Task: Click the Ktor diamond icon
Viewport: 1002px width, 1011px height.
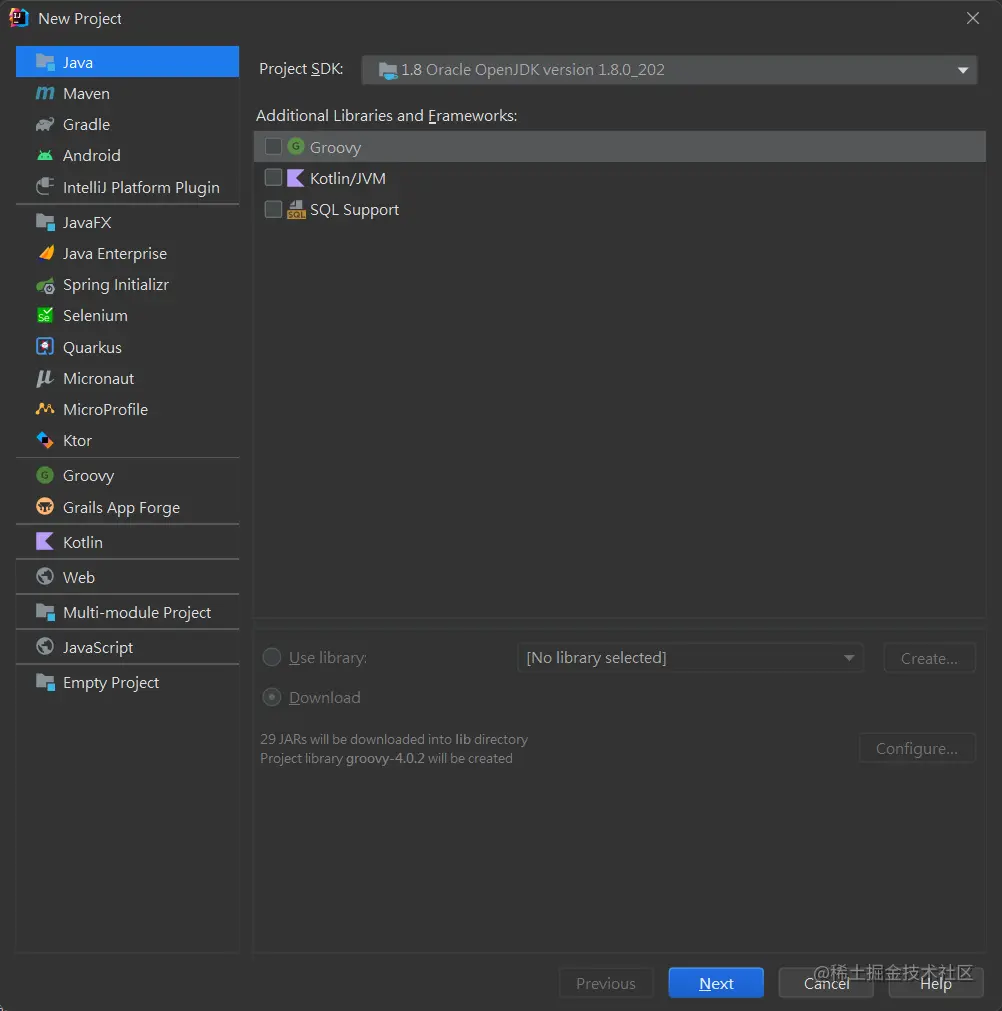Action: (x=45, y=440)
